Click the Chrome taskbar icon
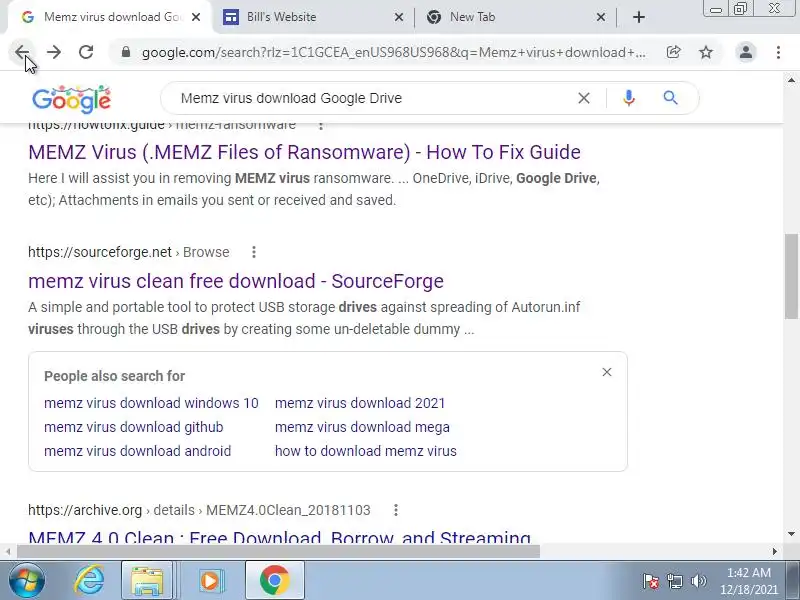Viewport: 800px width, 600px height. point(274,581)
